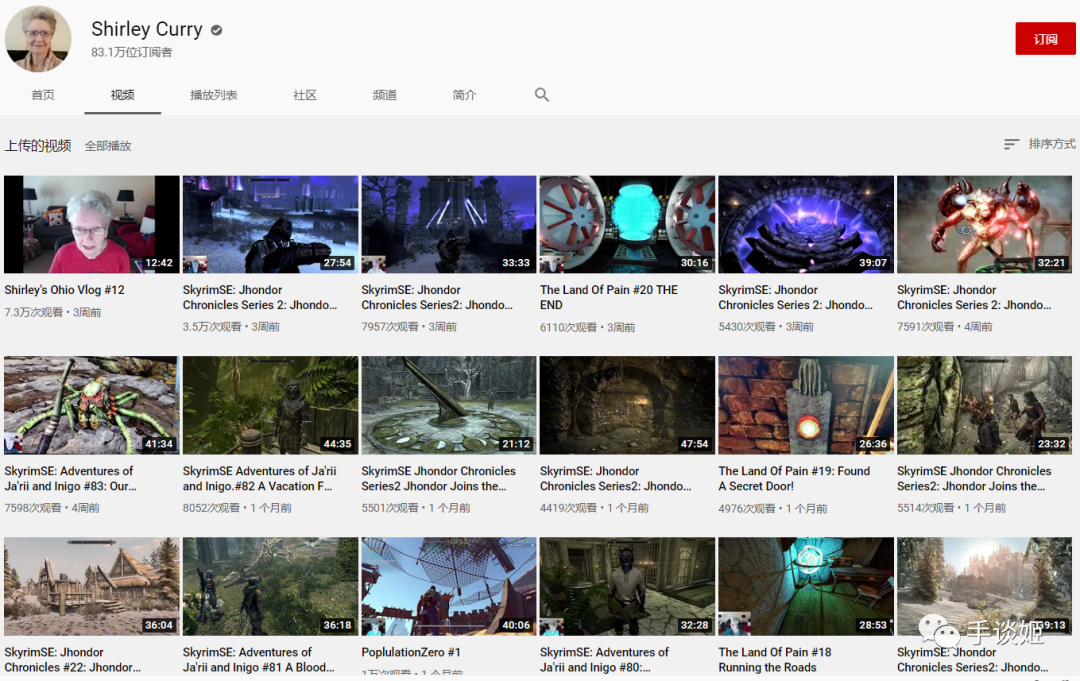
Task: Click title Jhondor Chronicles #22
Action: click(x=72, y=660)
